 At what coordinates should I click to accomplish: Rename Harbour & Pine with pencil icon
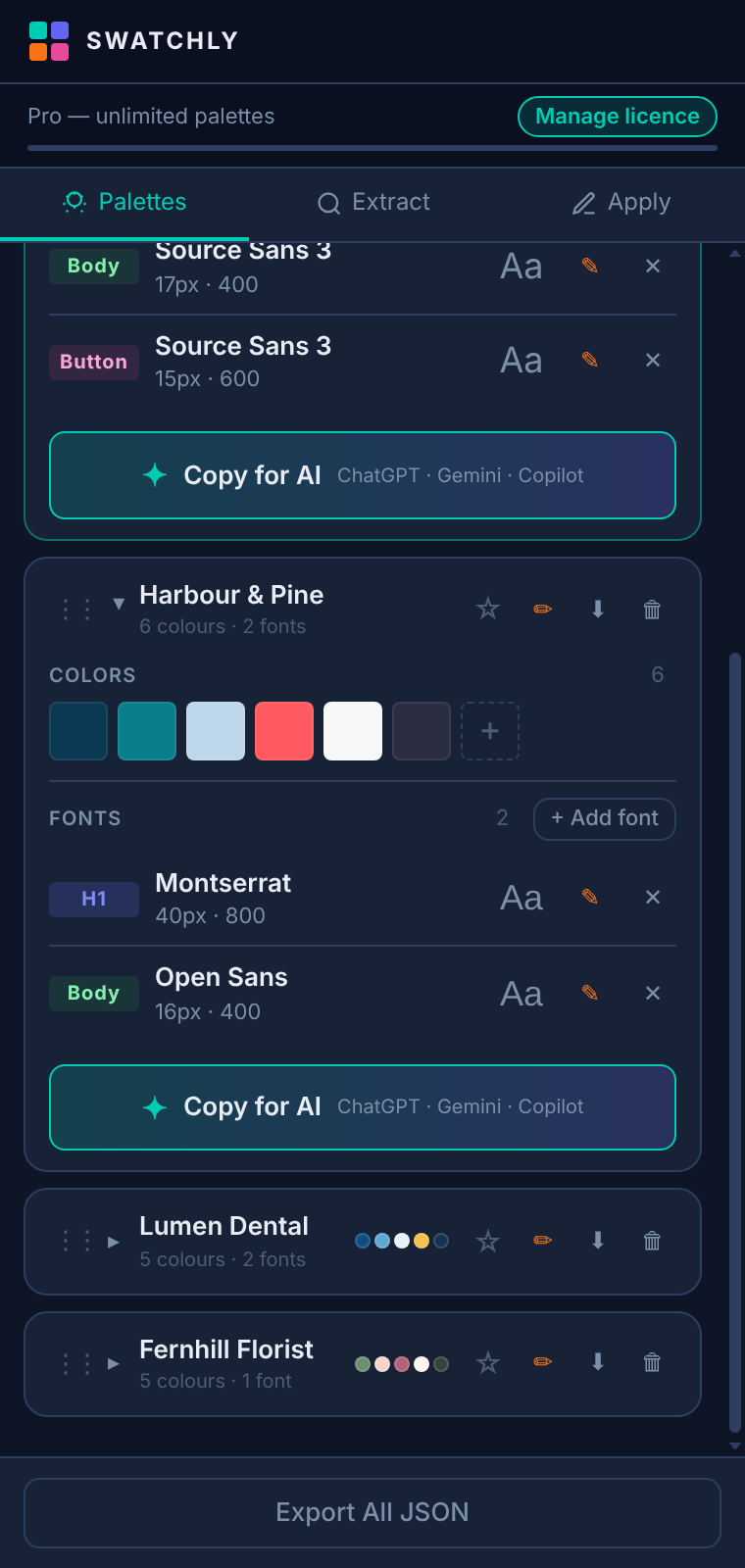(543, 610)
